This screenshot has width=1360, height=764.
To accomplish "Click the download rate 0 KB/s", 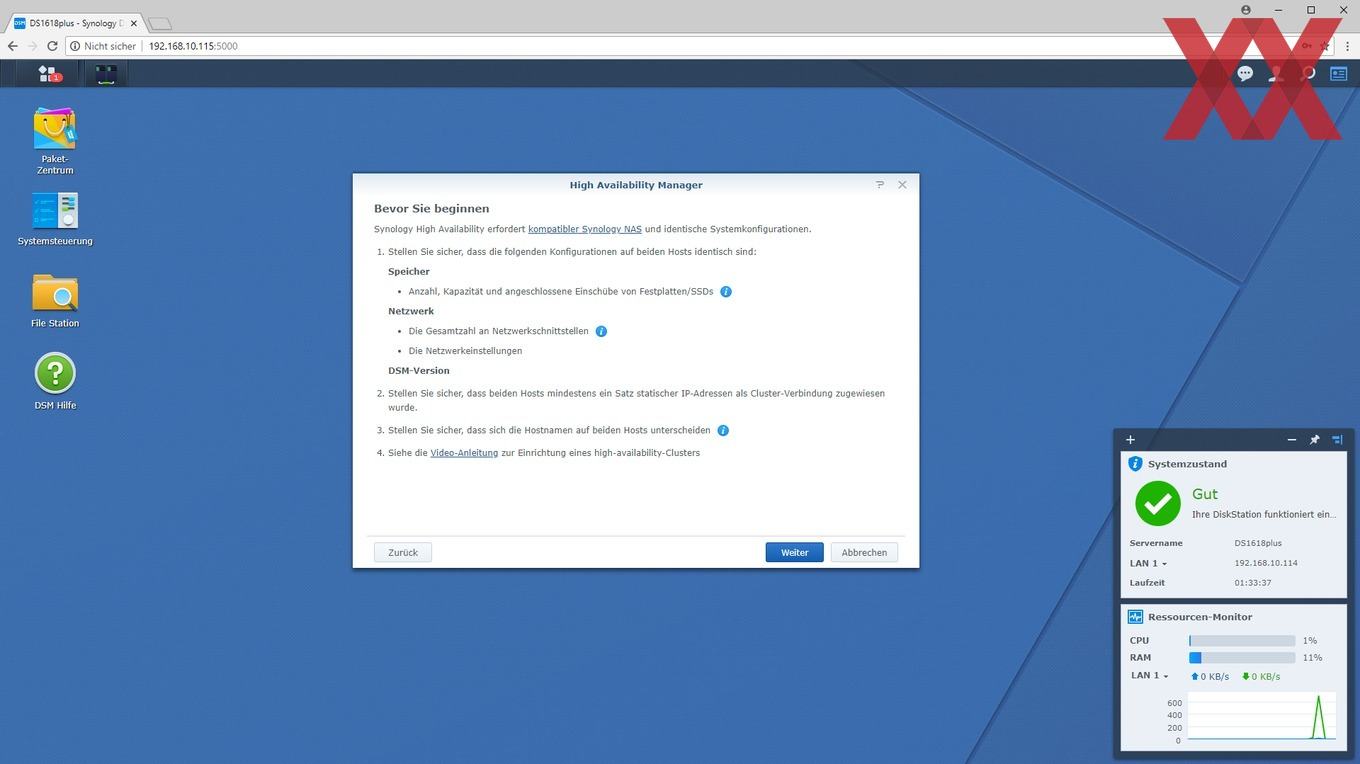I will click(x=1261, y=677).
